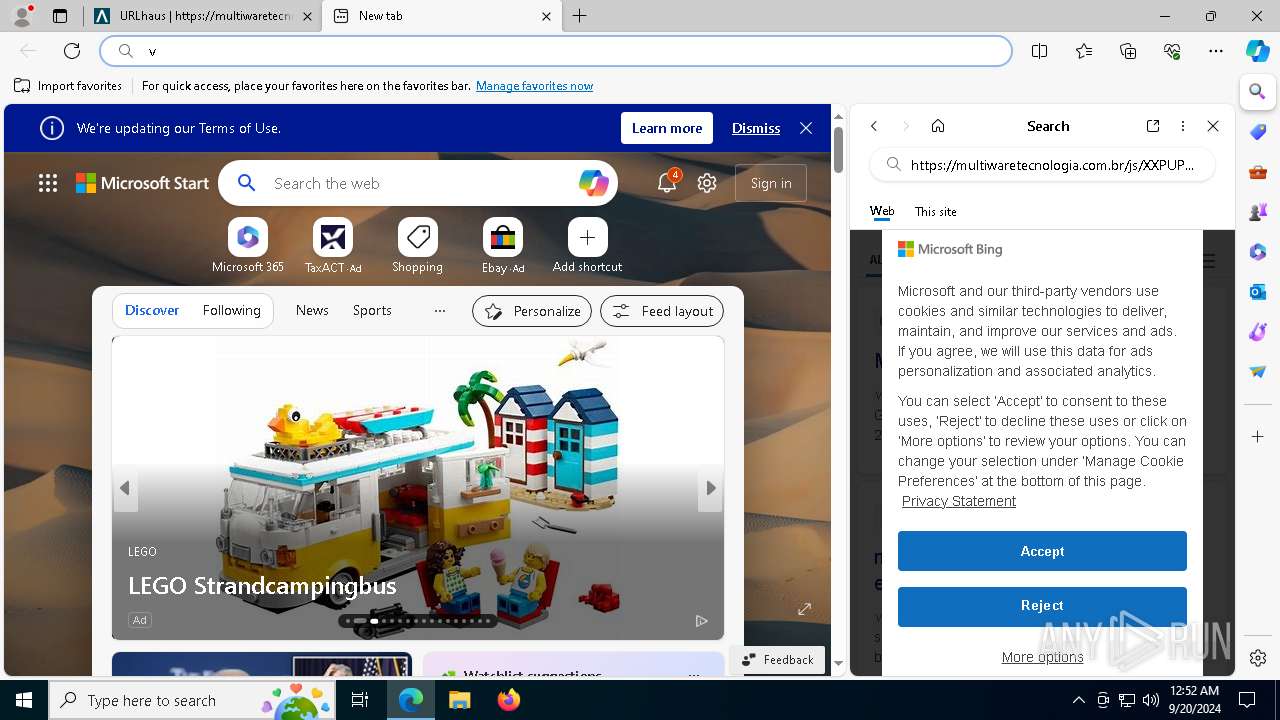Open the Favorites star icon
Image resolution: width=1280 pixels, height=720 pixels.
point(1084,51)
